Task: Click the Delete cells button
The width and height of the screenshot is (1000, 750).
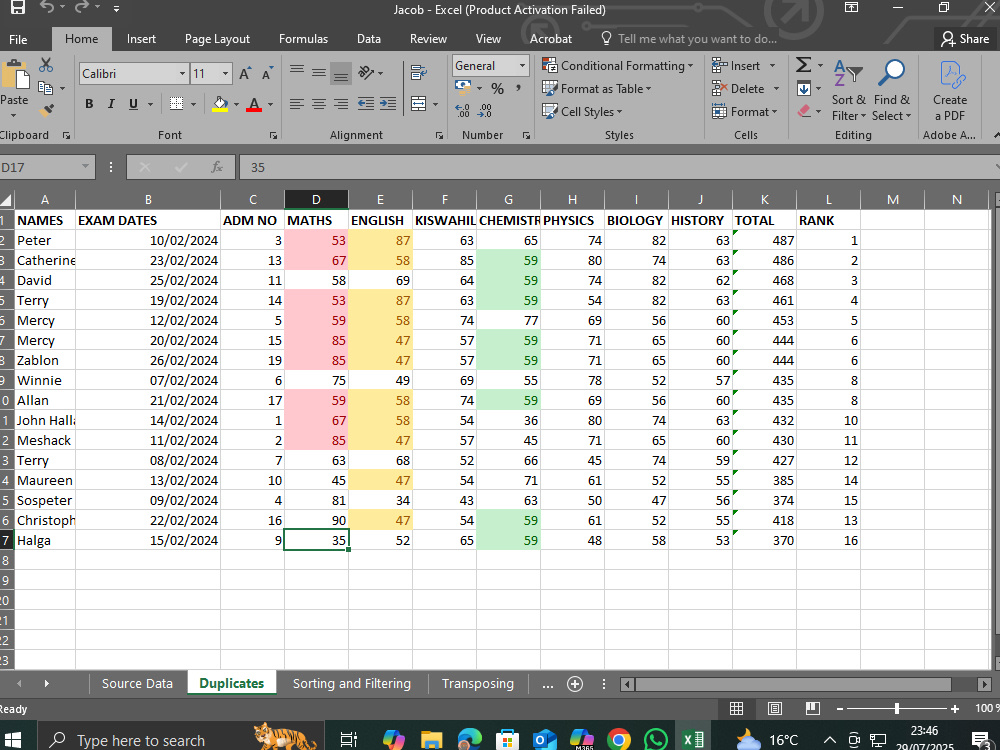Action: coord(739,89)
